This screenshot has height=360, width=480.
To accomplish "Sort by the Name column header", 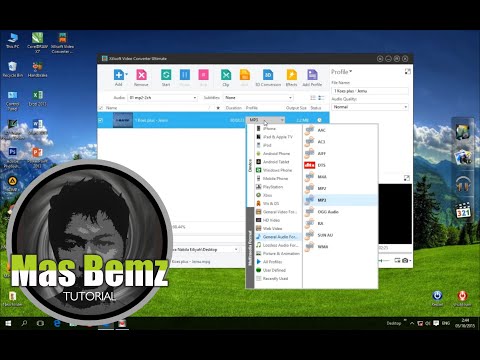I will [111, 108].
